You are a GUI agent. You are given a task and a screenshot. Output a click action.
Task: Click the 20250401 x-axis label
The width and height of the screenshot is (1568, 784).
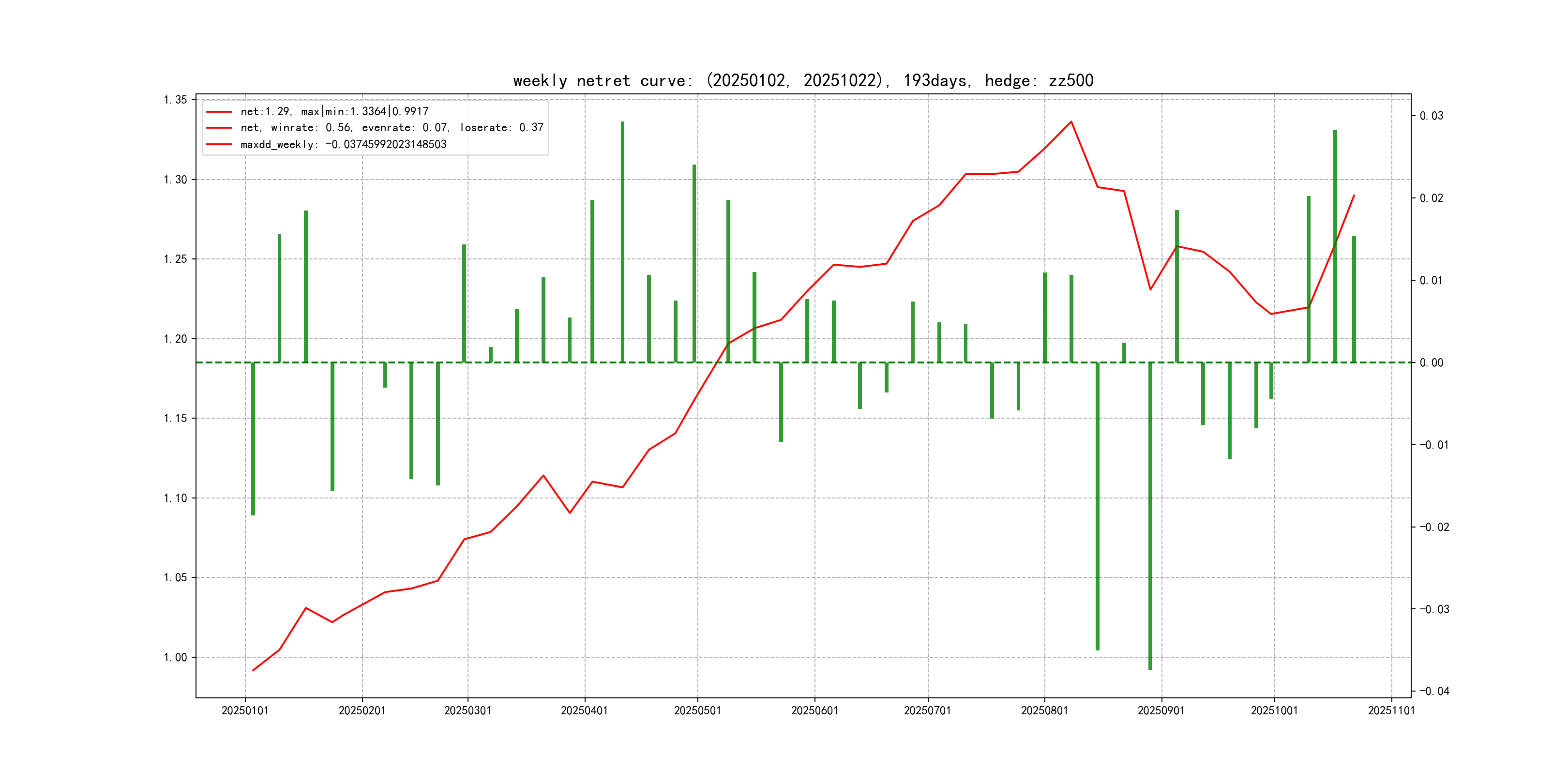pos(584,711)
